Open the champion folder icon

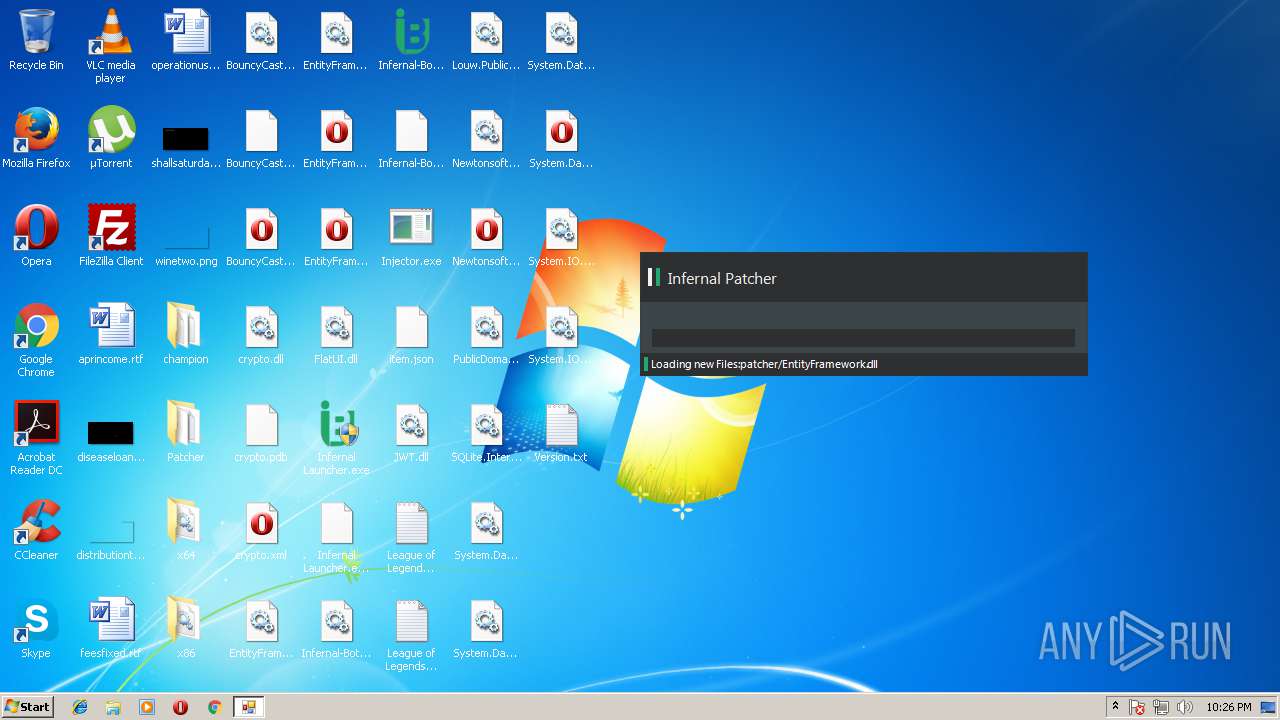[x=186, y=334]
